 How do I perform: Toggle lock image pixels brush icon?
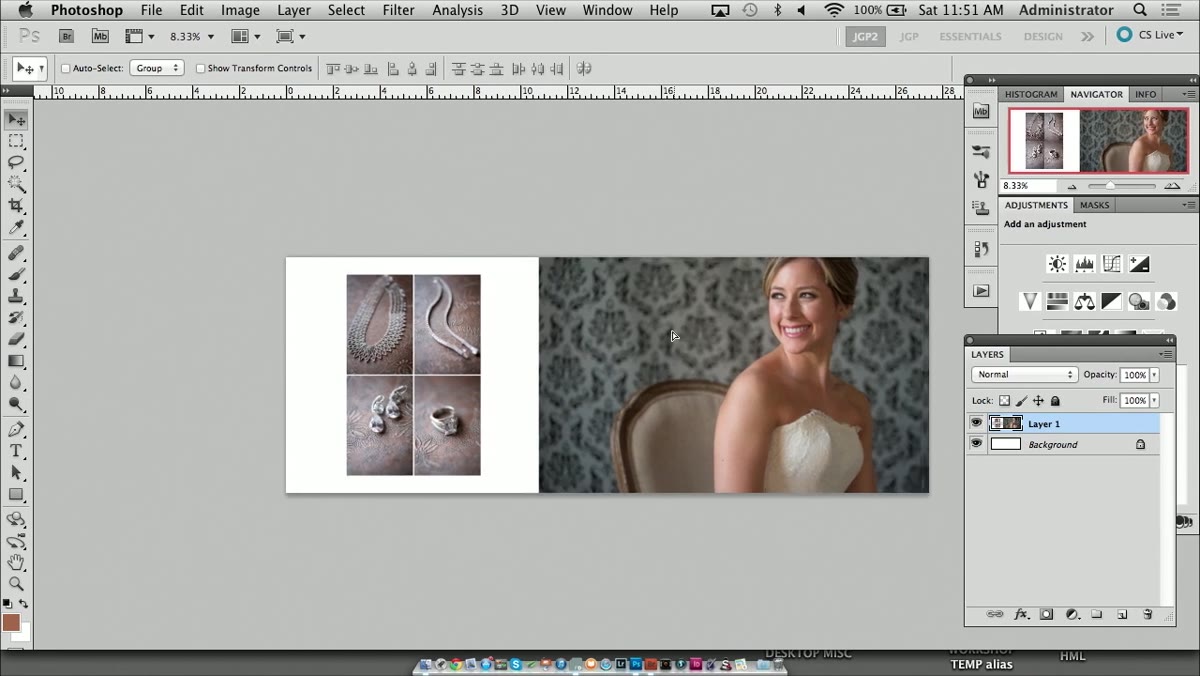point(1021,401)
